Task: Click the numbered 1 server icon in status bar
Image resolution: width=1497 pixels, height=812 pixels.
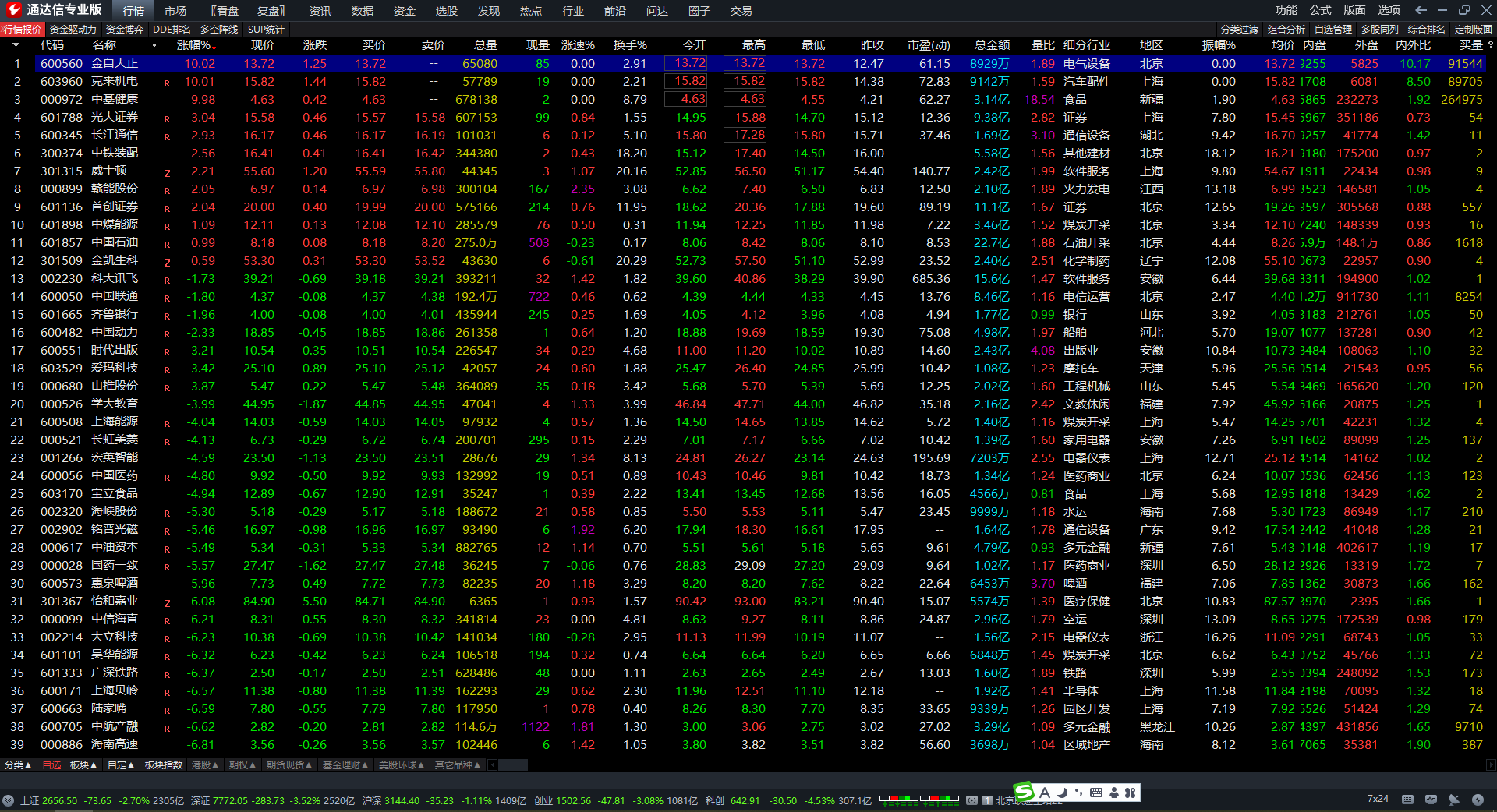Action: pyautogui.click(x=987, y=800)
